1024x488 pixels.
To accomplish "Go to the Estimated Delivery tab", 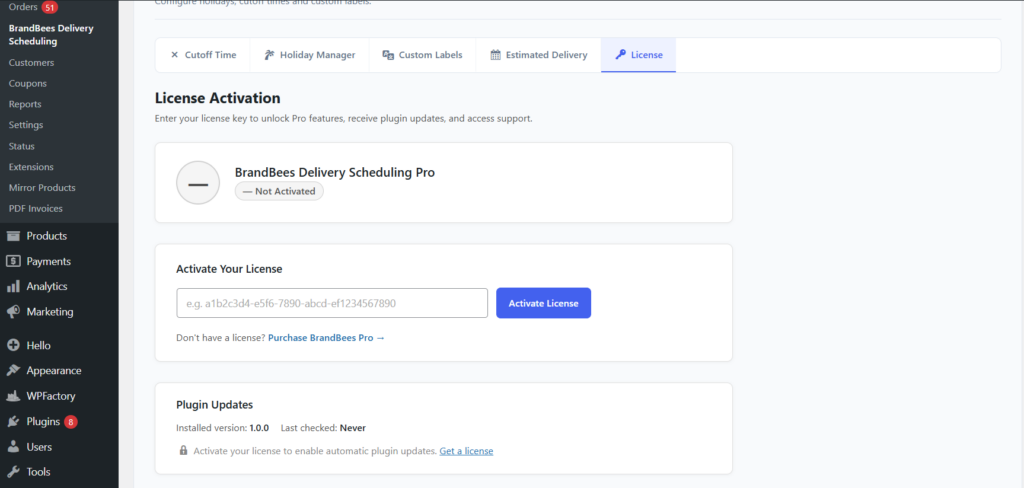I will (x=539, y=55).
